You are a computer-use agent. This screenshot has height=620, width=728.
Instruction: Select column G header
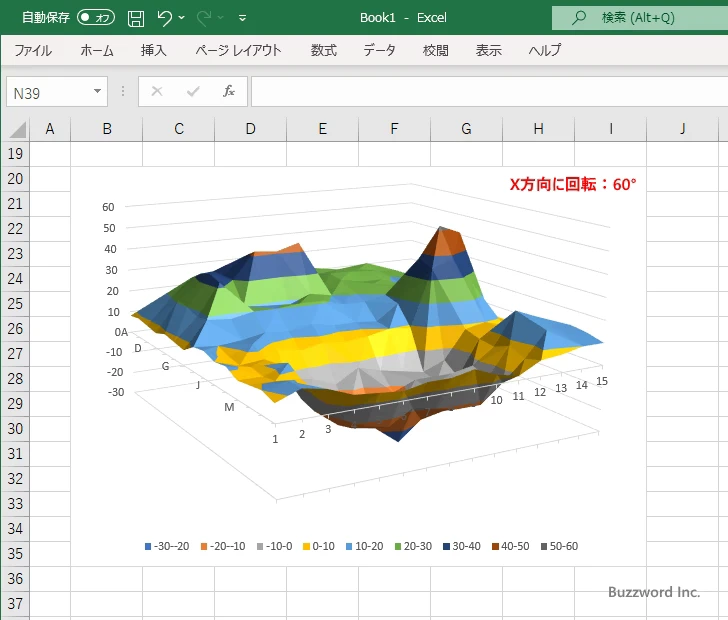point(467,129)
